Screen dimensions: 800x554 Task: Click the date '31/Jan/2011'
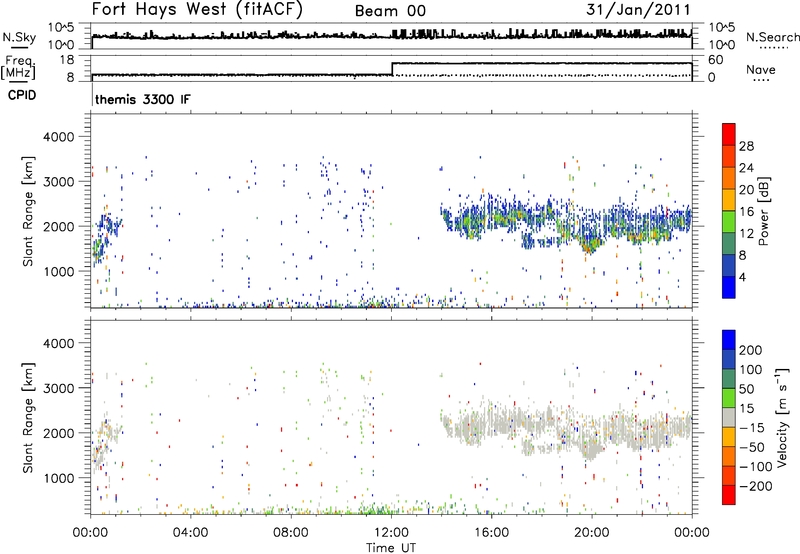[638, 10]
